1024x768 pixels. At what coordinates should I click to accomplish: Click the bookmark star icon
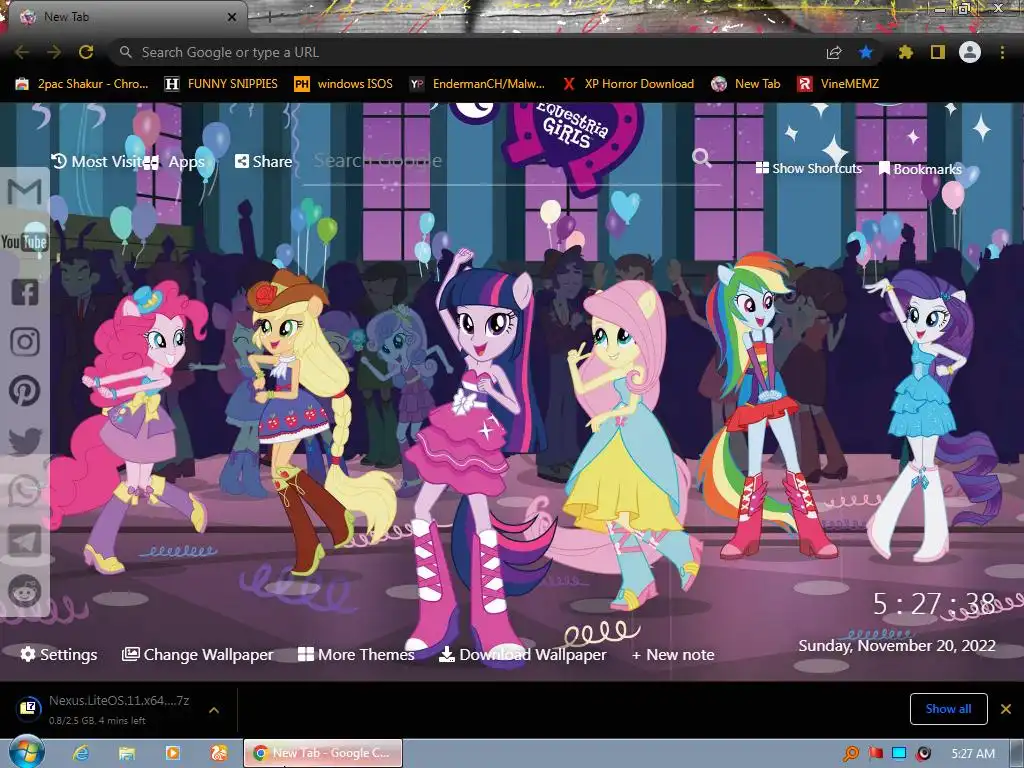click(x=866, y=52)
